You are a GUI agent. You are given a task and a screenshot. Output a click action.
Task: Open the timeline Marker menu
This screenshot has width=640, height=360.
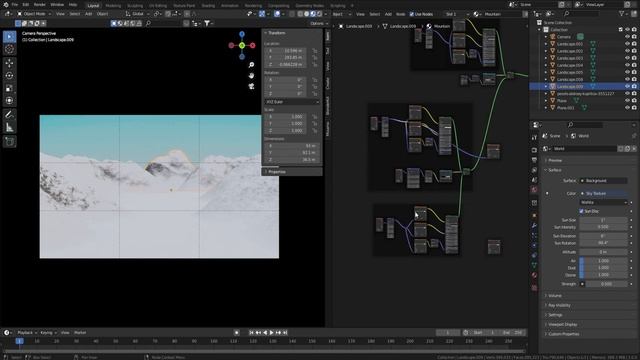tap(80, 333)
